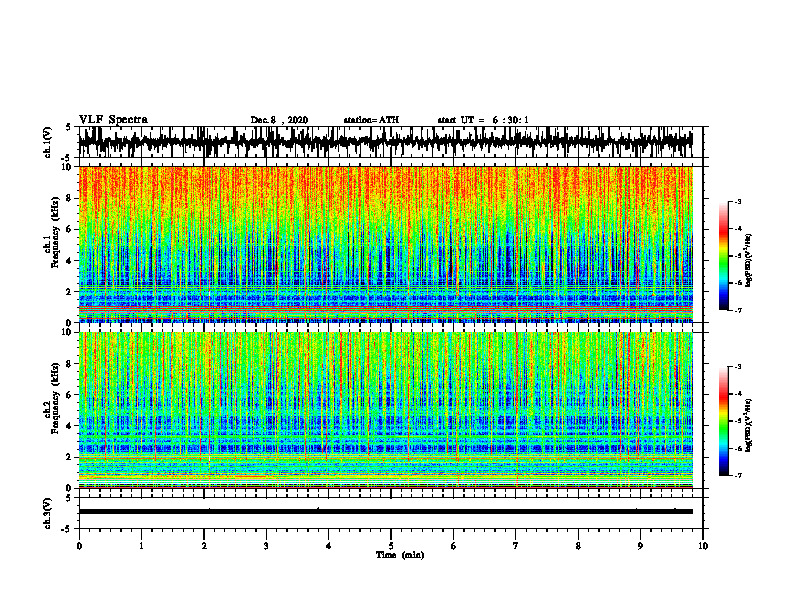Click the "10" tick on the time axis
792x612 pixels.
[703, 546]
